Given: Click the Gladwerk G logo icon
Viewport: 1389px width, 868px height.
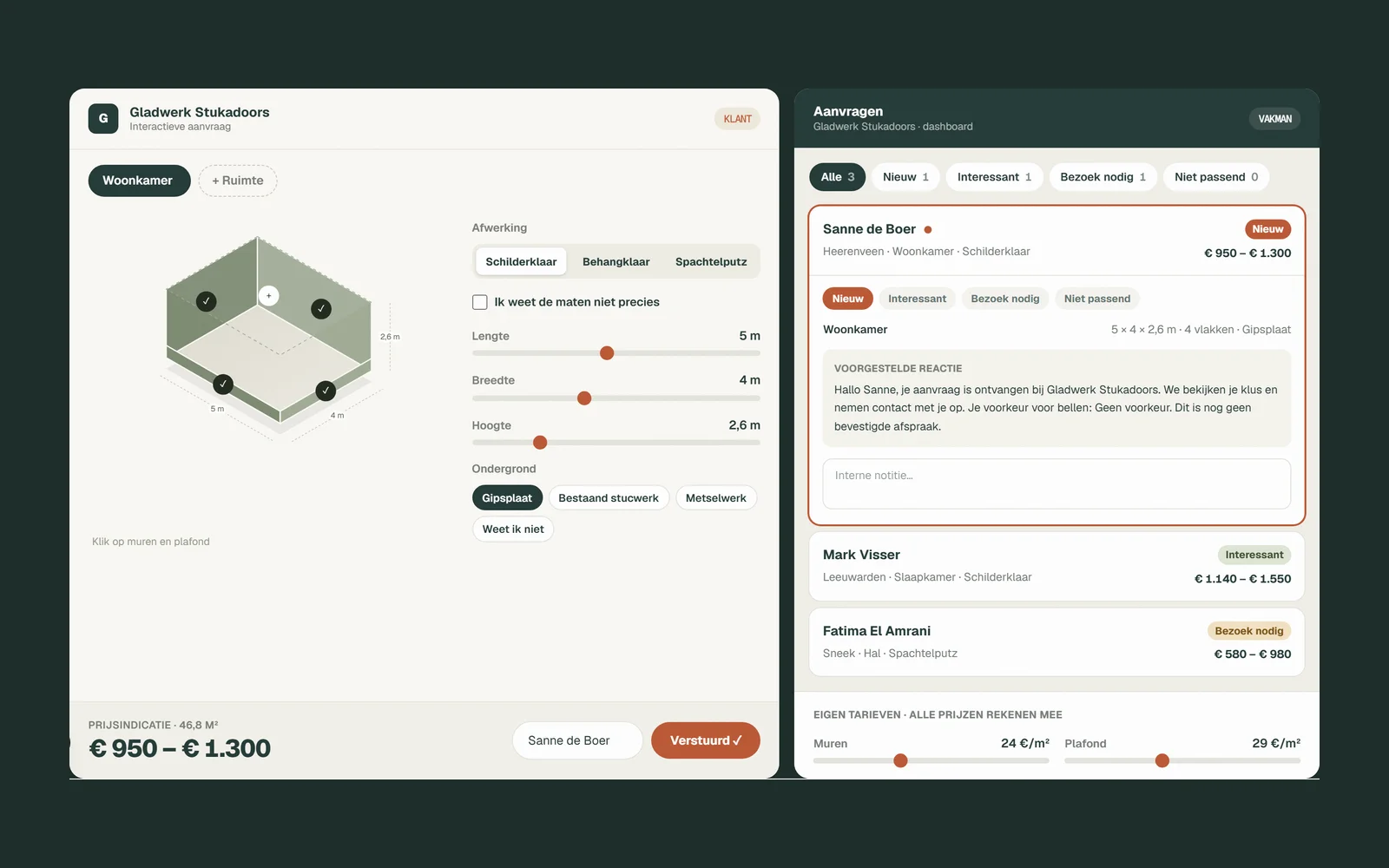Looking at the screenshot, I should [103, 119].
